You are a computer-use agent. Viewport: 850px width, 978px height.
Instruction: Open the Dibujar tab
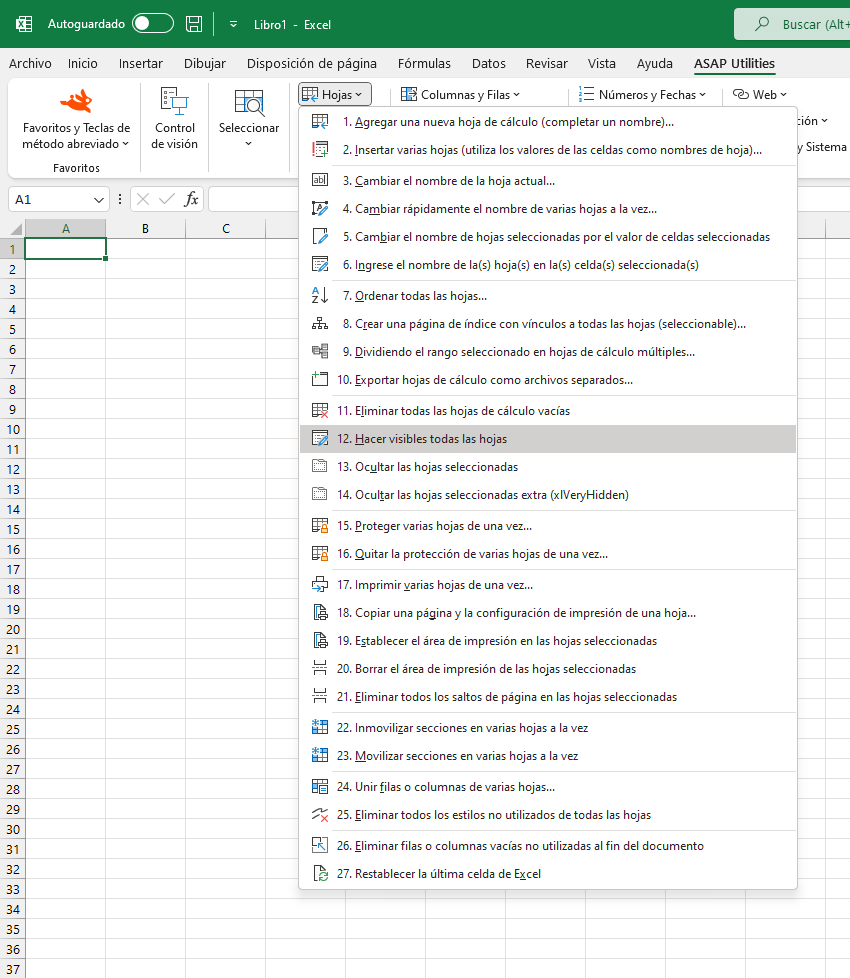[x=205, y=64]
